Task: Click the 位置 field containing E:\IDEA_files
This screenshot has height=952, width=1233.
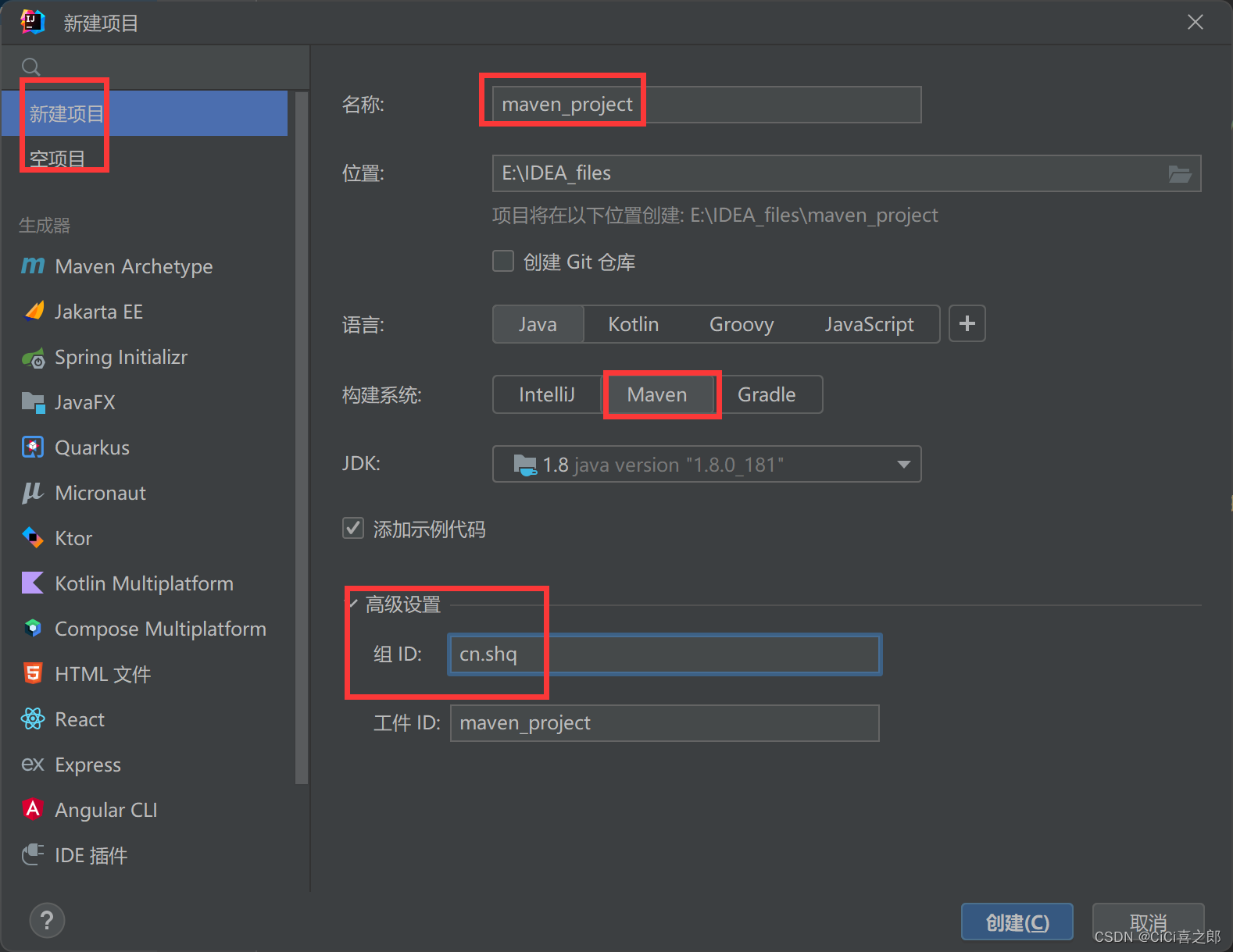Action: point(847,173)
